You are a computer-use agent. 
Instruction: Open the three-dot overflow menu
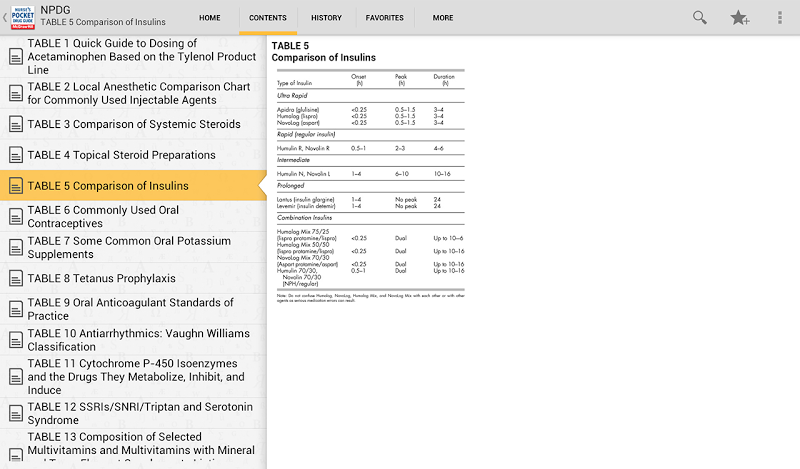(x=780, y=18)
